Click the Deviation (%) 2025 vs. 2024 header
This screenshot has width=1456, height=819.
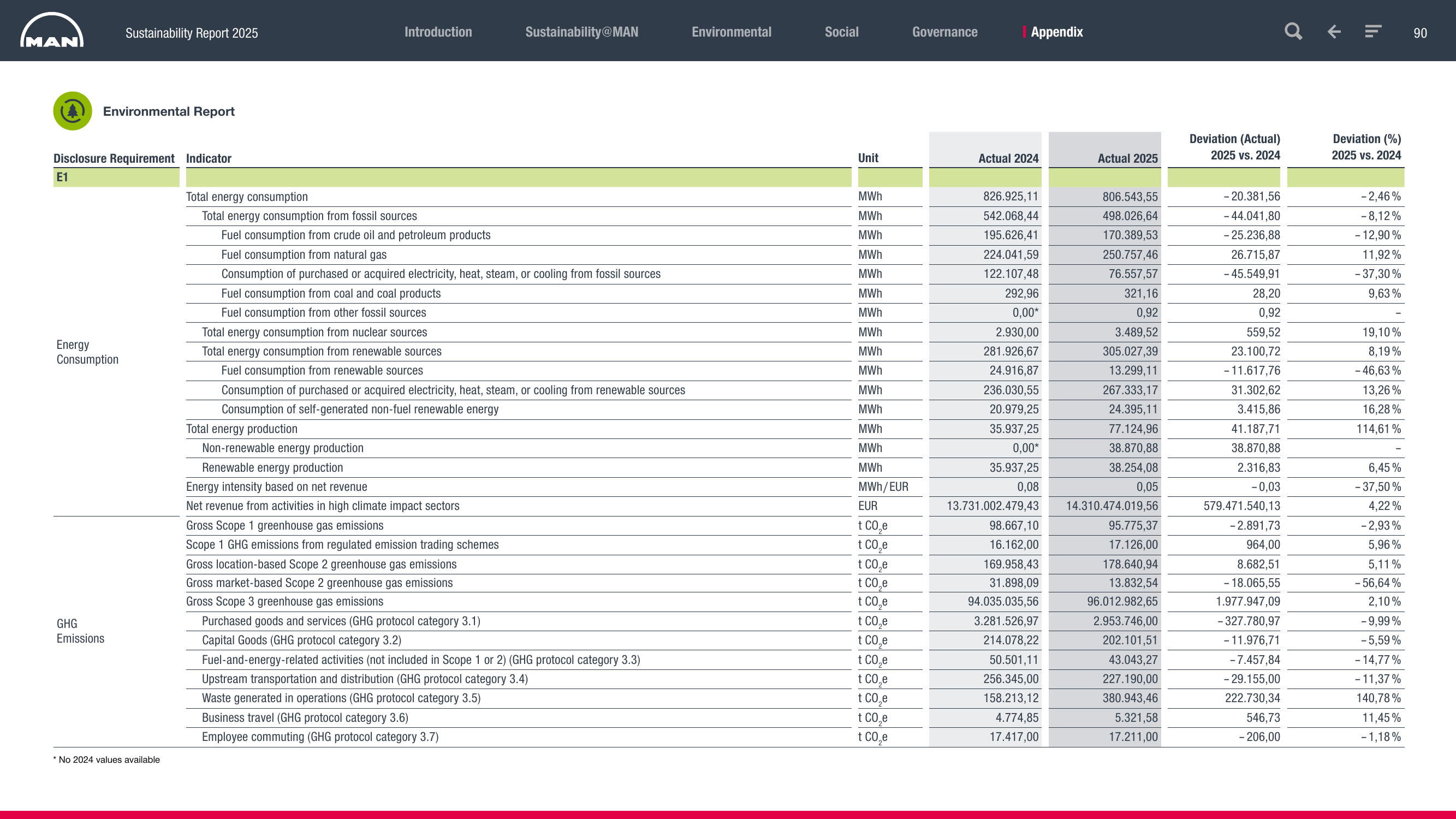pos(1366,147)
